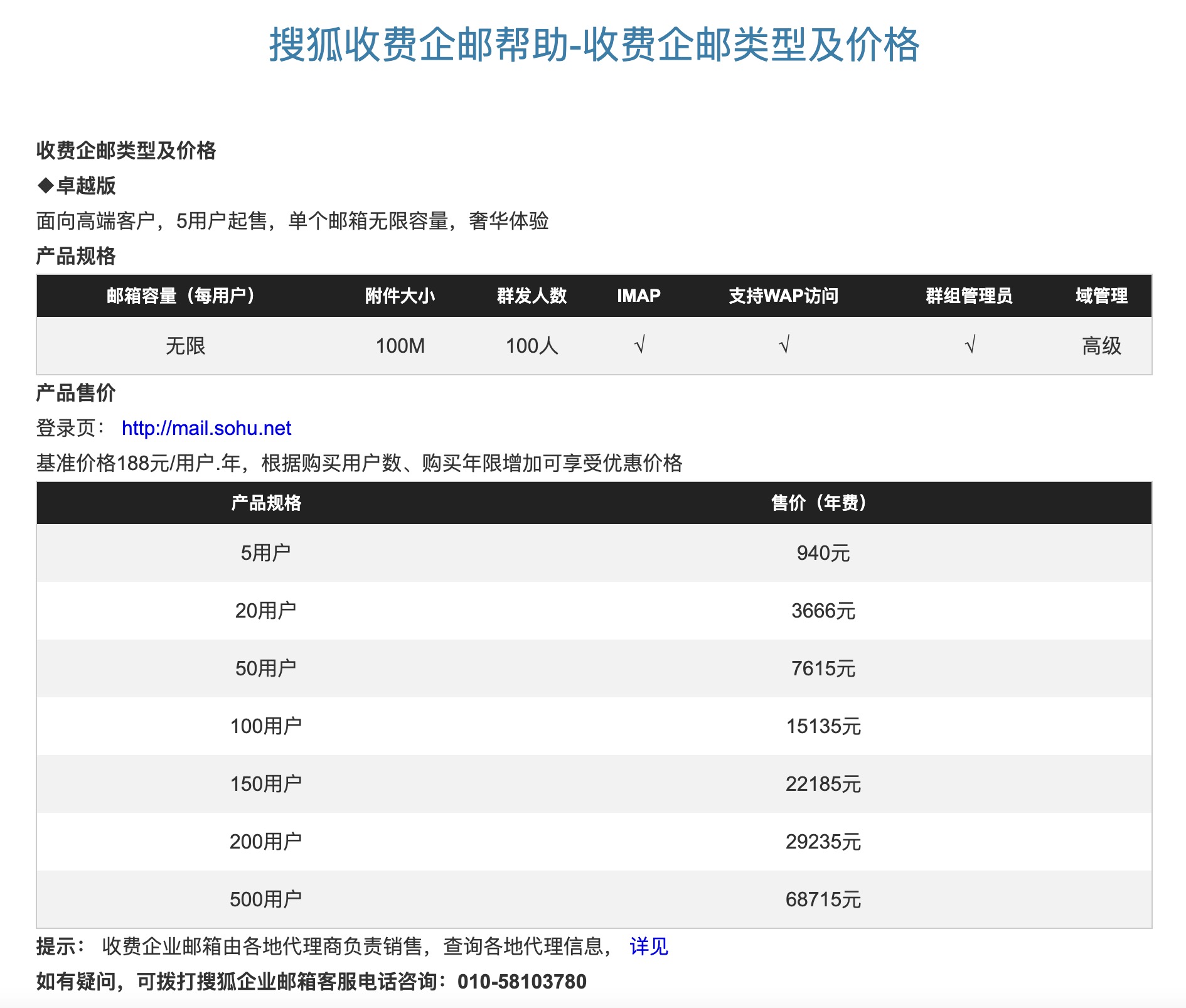Click the 940元 price cell
The width and height of the screenshot is (1186, 1008).
pyautogui.click(x=823, y=553)
